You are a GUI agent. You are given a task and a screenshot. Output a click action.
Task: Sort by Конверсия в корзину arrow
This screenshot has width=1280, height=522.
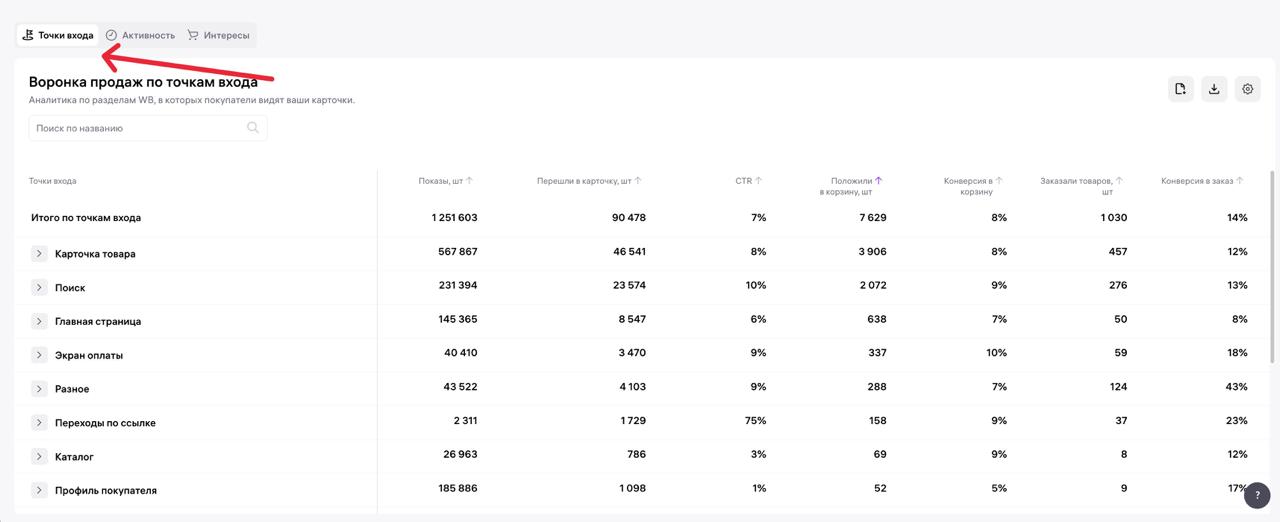click(x=999, y=181)
